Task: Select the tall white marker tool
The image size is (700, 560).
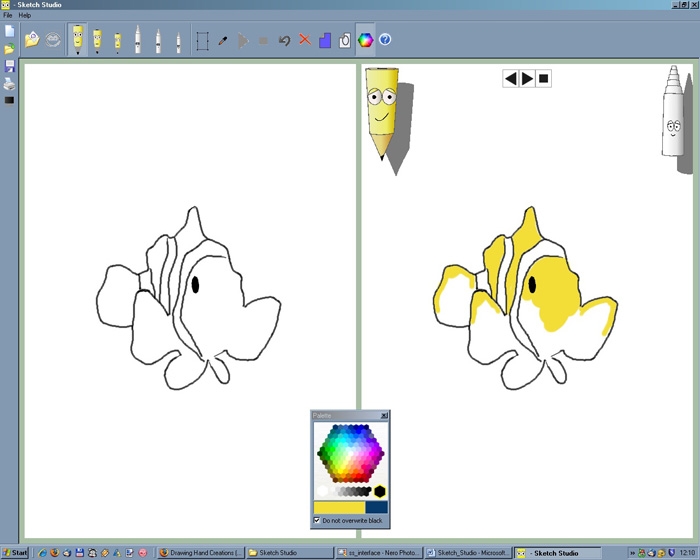Action: (x=137, y=40)
